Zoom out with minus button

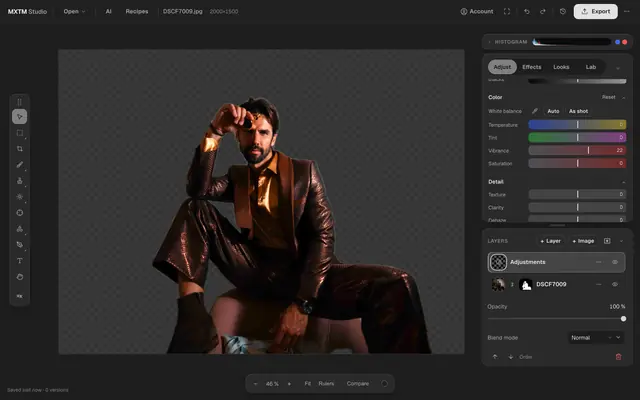coord(256,384)
